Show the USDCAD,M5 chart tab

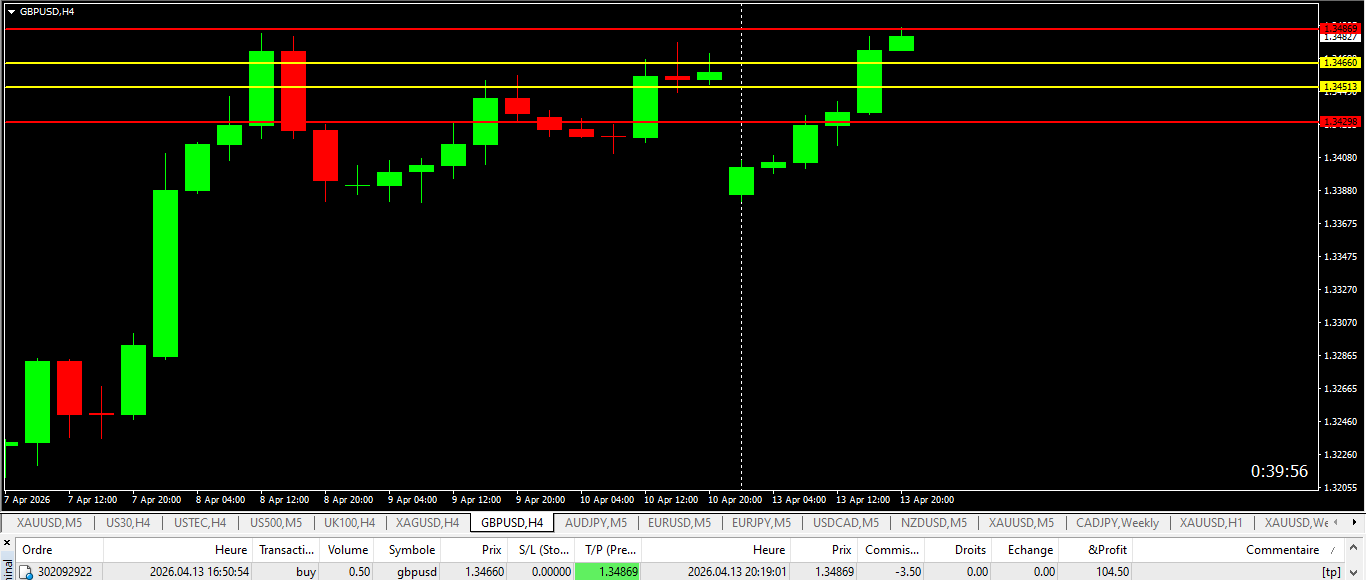point(846,523)
